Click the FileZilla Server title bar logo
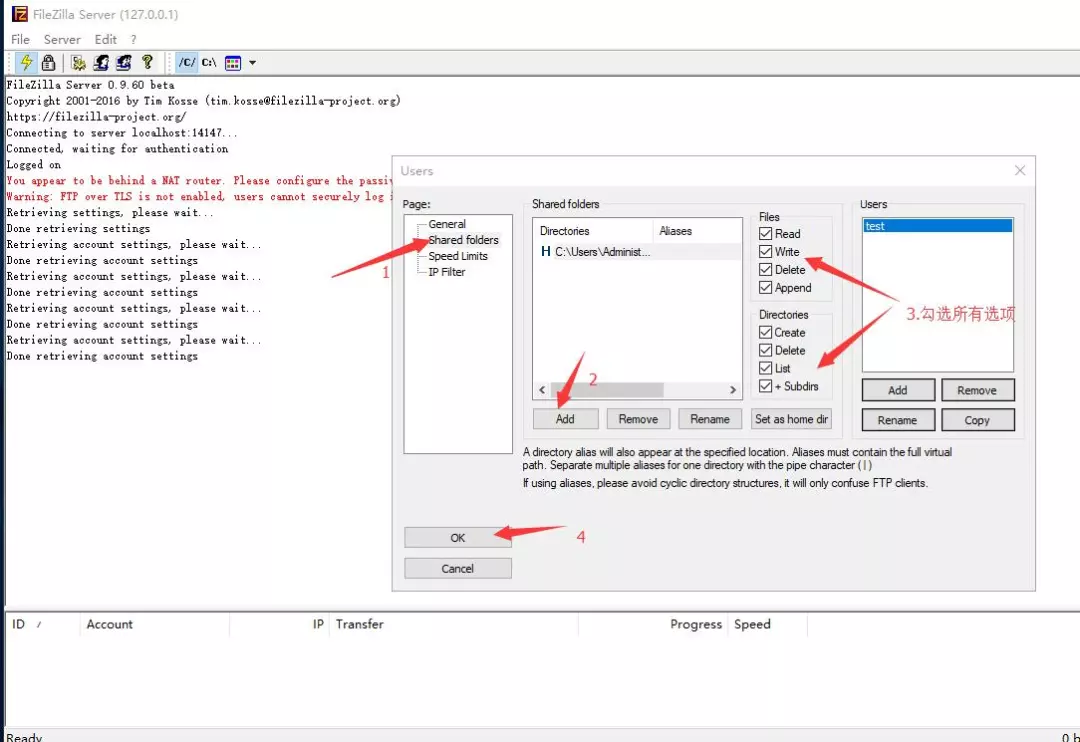Viewport: 1080px width, 742px height. point(20,14)
